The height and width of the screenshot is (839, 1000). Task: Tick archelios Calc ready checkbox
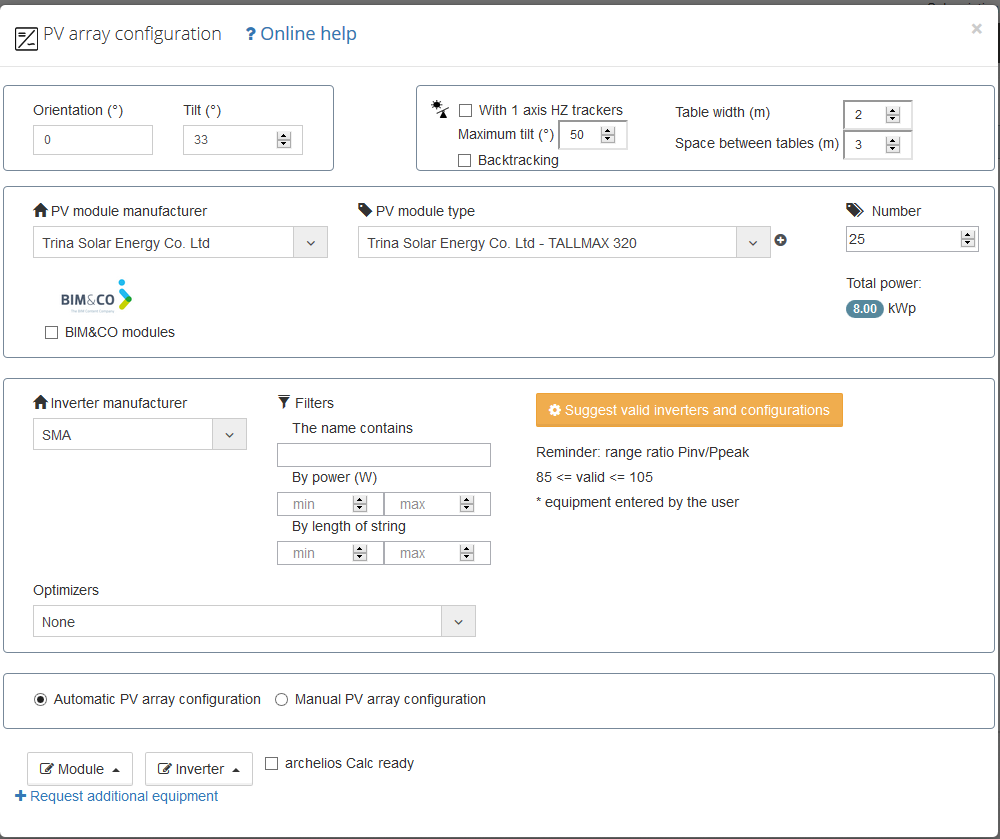point(271,764)
